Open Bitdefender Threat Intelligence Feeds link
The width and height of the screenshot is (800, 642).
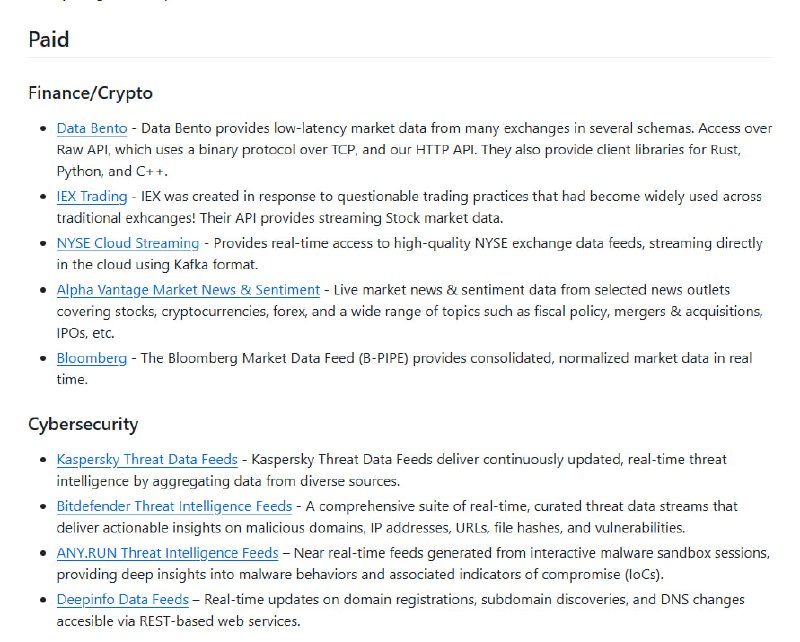pos(174,506)
